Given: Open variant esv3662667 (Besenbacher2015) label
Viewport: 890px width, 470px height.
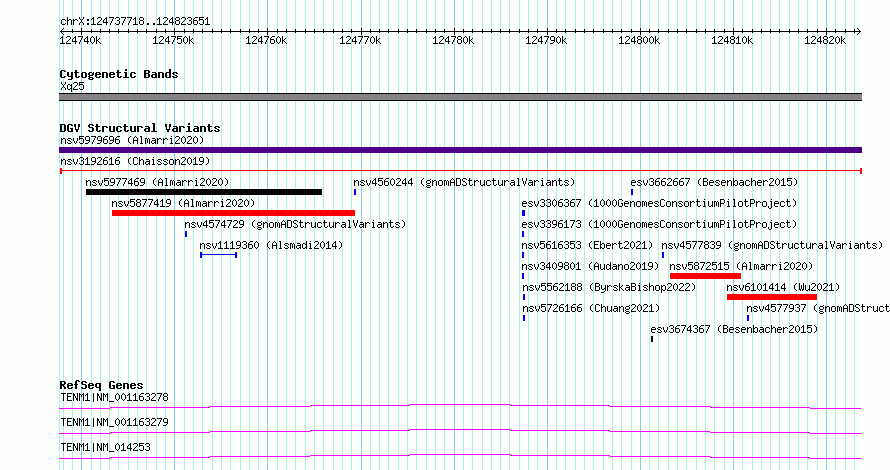Looking at the screenshot, I should tap(714, 182).
